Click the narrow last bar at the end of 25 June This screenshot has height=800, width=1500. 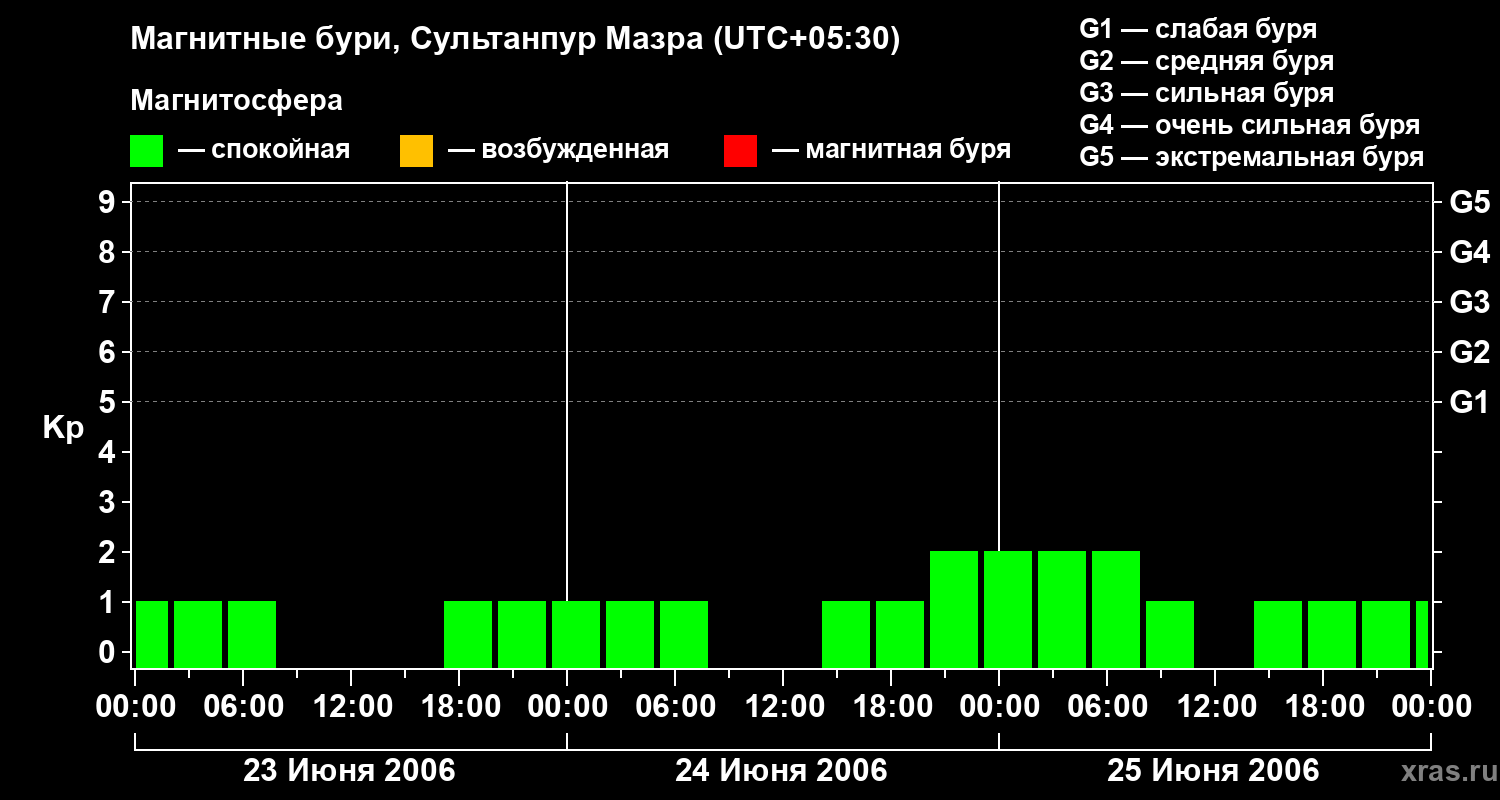(1422, 634)
